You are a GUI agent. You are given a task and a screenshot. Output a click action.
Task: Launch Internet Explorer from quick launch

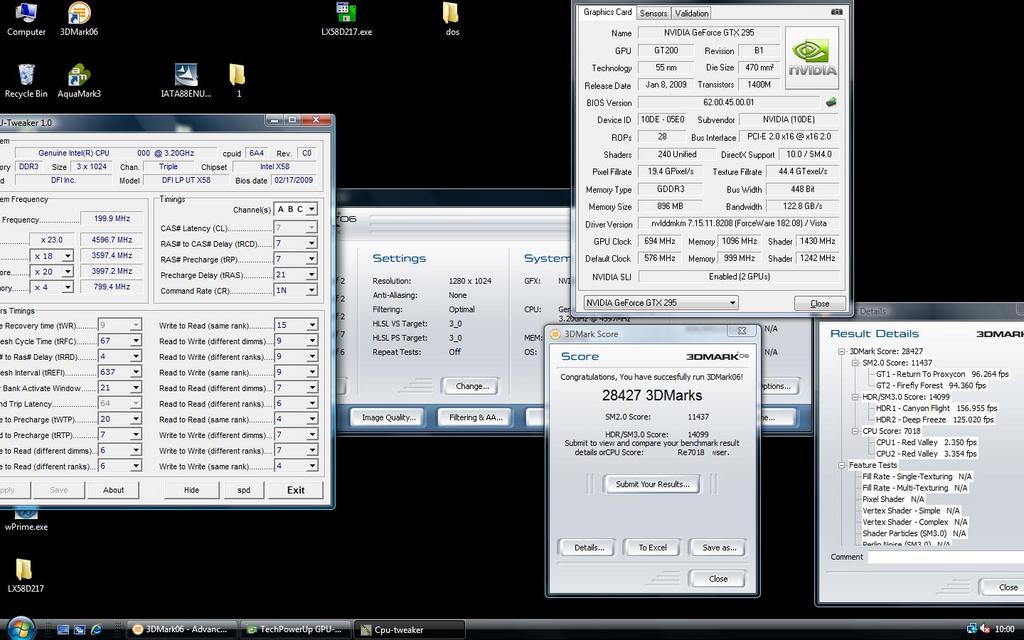(96, 630)
